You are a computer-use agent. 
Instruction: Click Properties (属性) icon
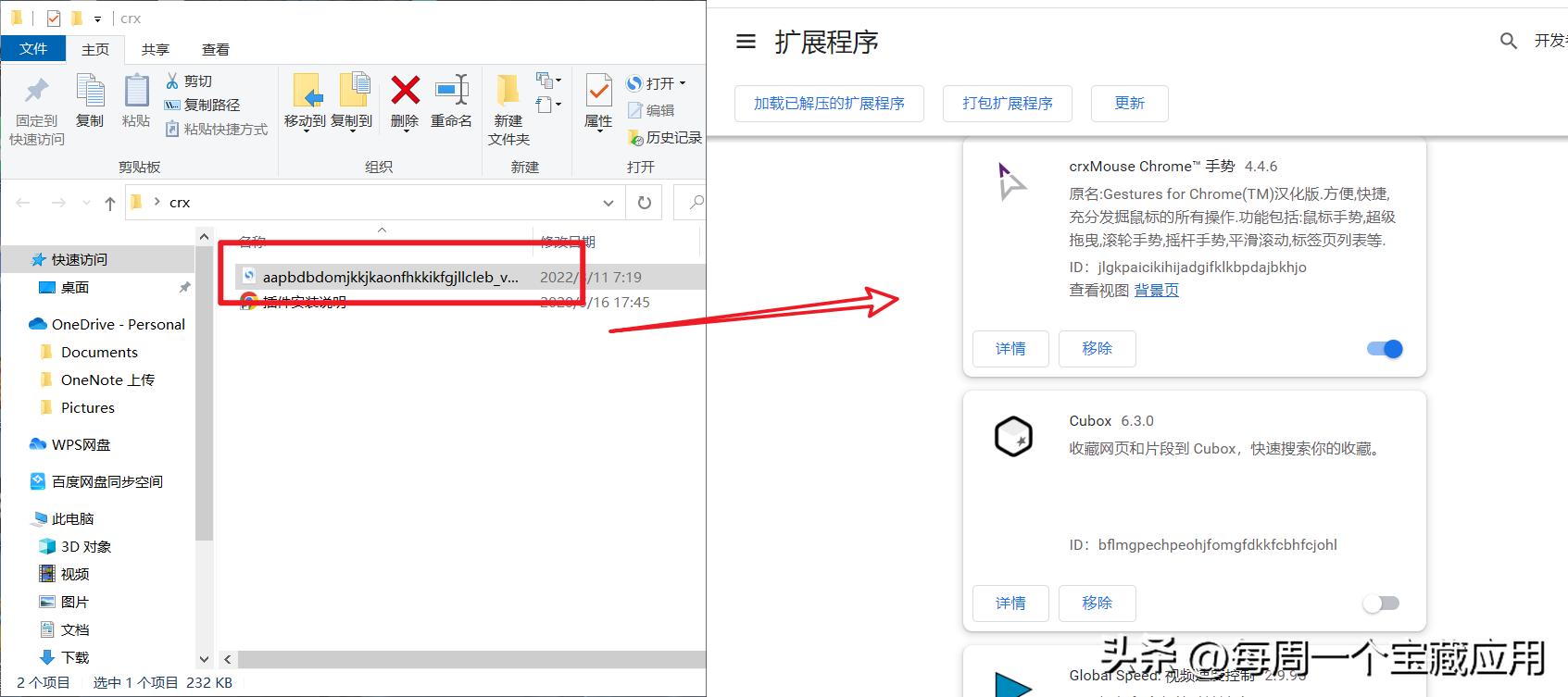point(598,91)
